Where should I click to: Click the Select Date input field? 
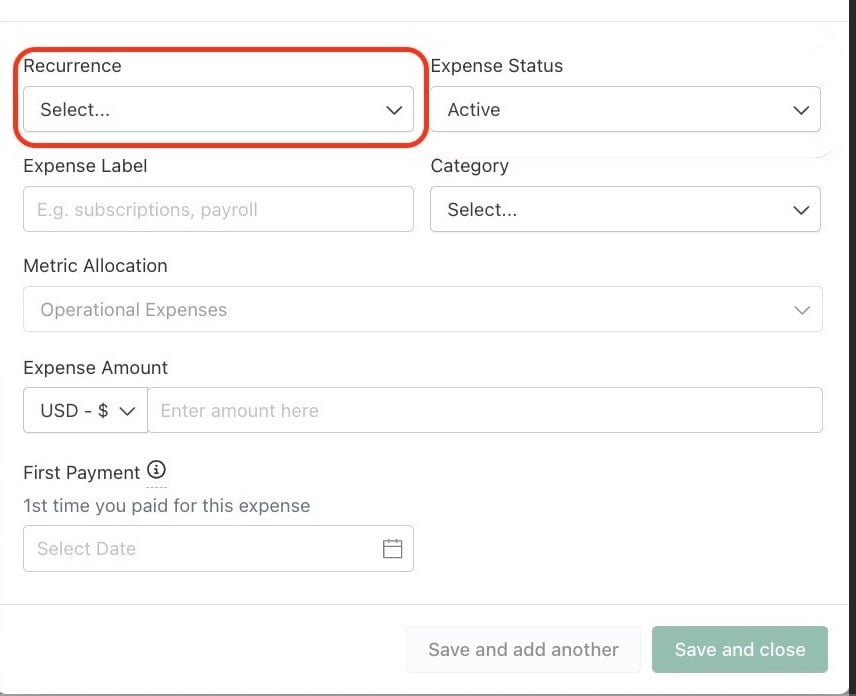pos(218,549)
